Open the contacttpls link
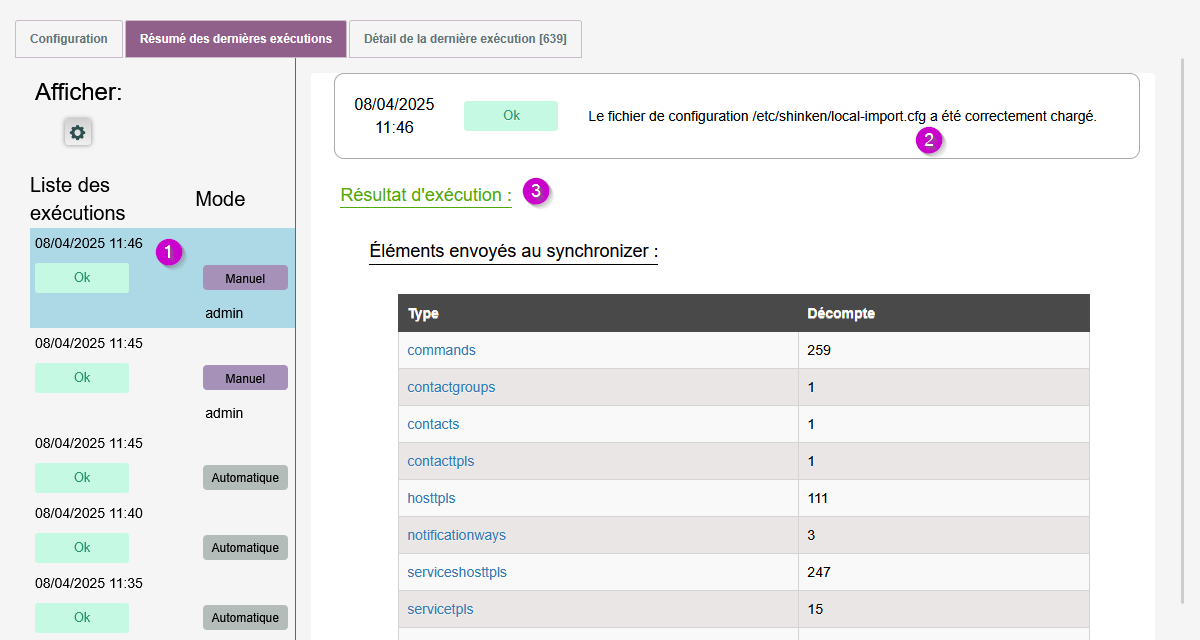This screenshot has width=1200, height=640. point(440,461)
